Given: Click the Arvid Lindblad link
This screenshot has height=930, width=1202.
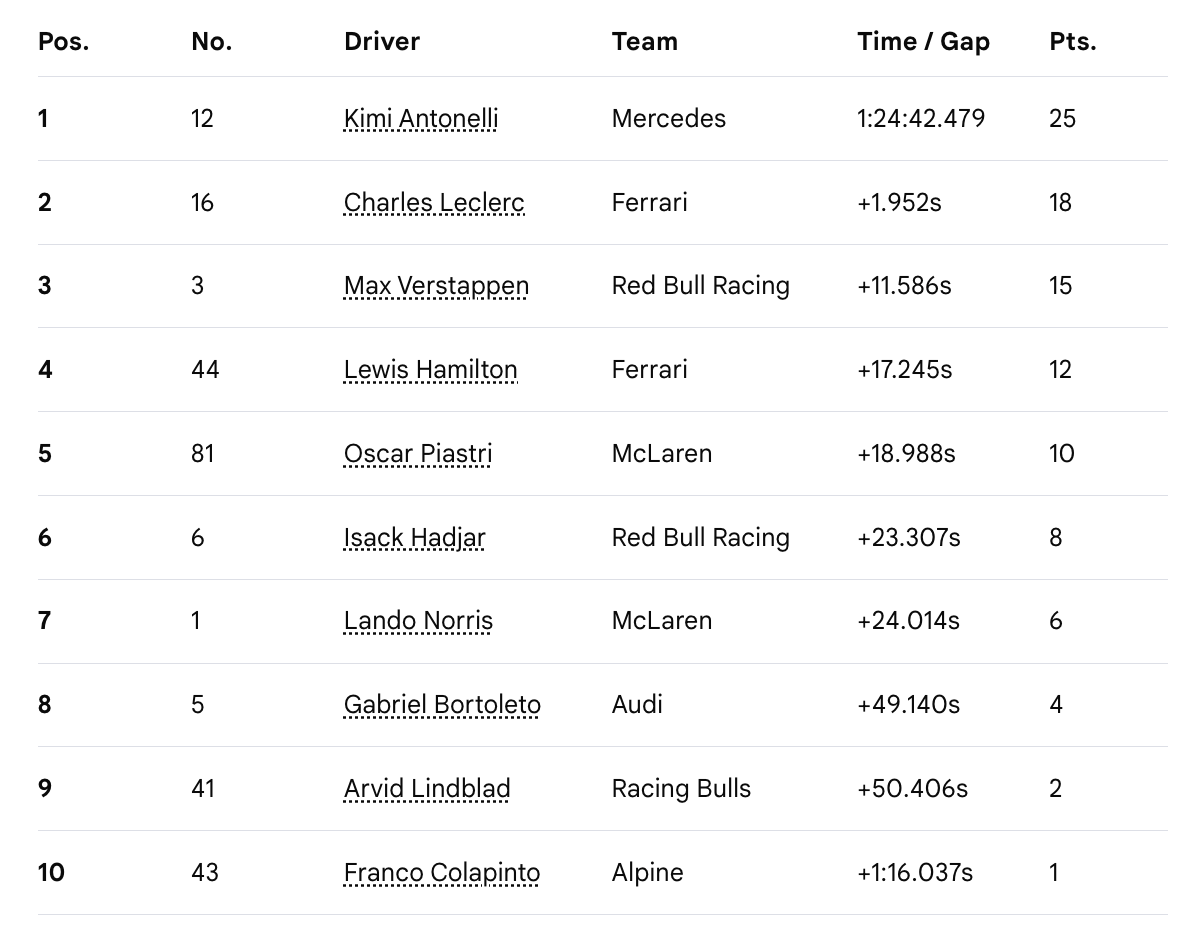Looking at the screenshot, I should tap(427, 789).
